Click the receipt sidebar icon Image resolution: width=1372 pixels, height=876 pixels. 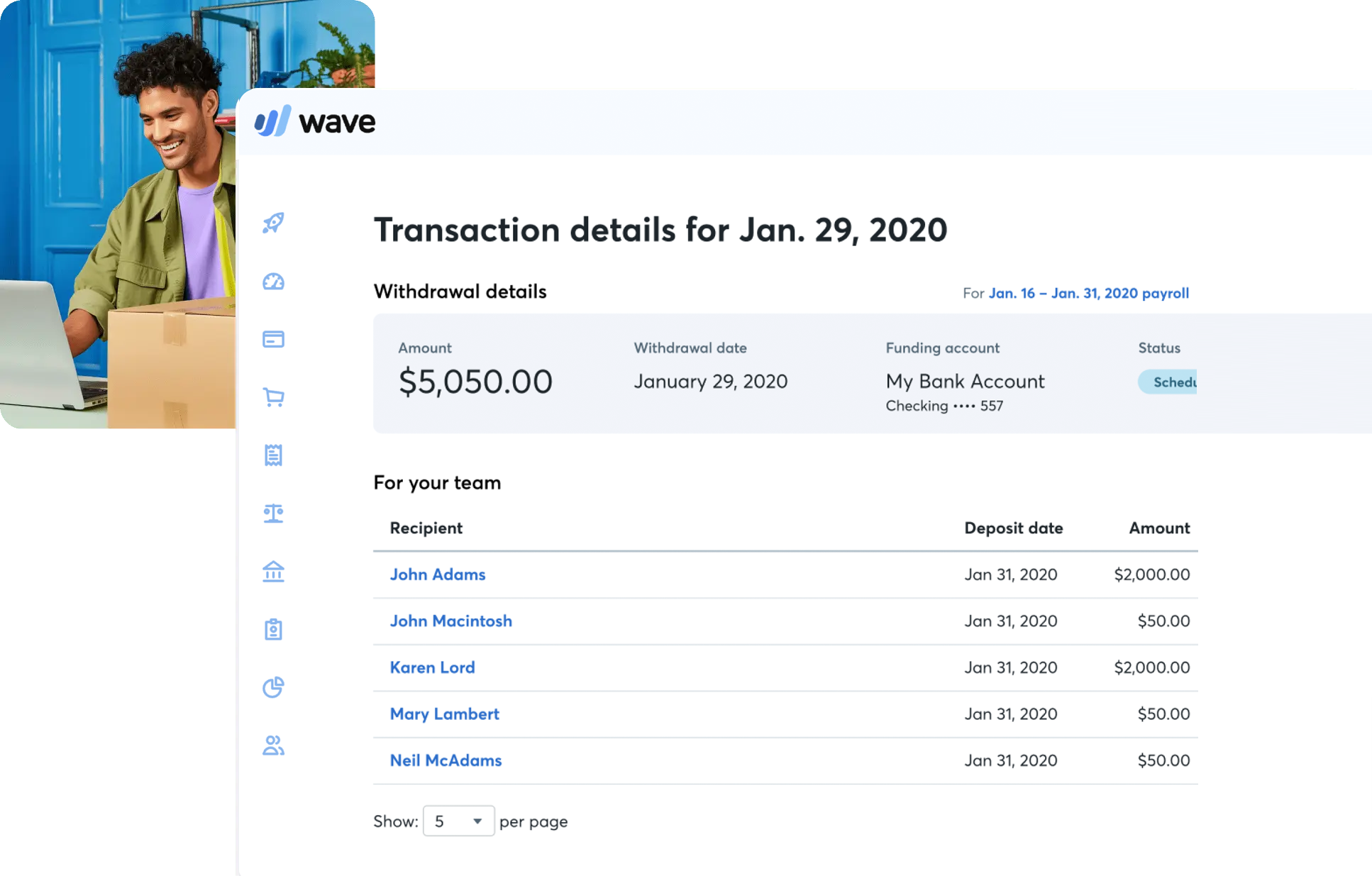pyautogui.click(x=274, y=455)
